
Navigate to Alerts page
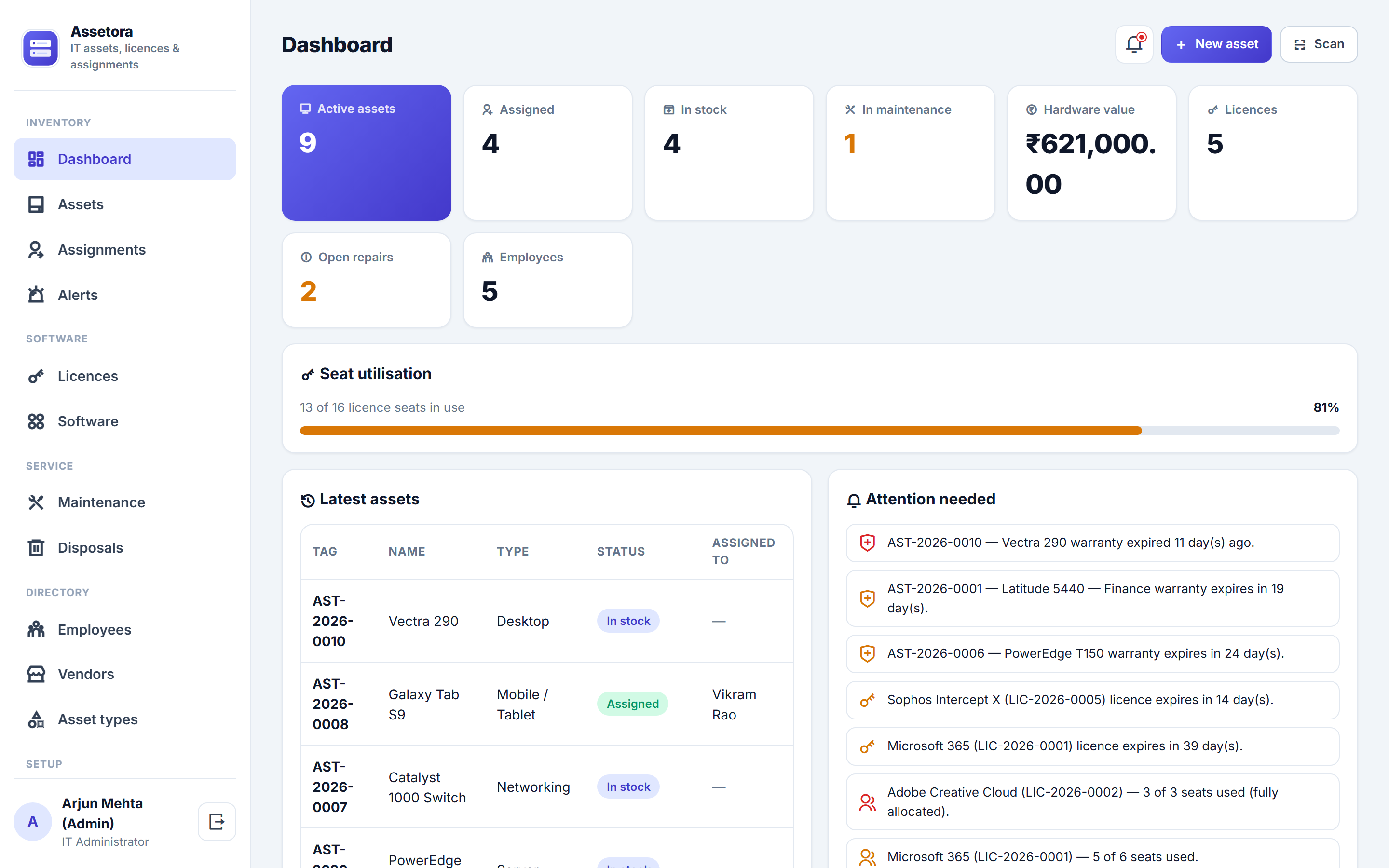point(124,295)
